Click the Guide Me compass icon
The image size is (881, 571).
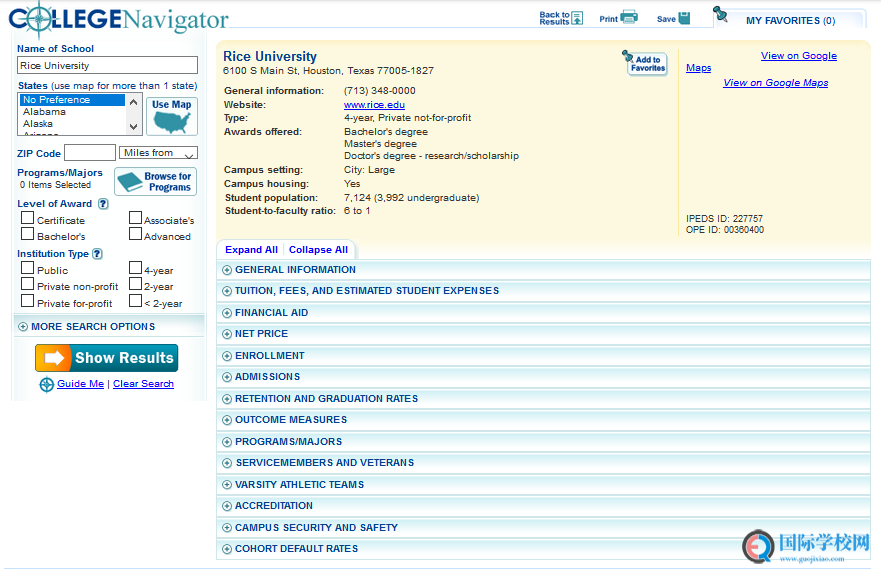[47, 384]
